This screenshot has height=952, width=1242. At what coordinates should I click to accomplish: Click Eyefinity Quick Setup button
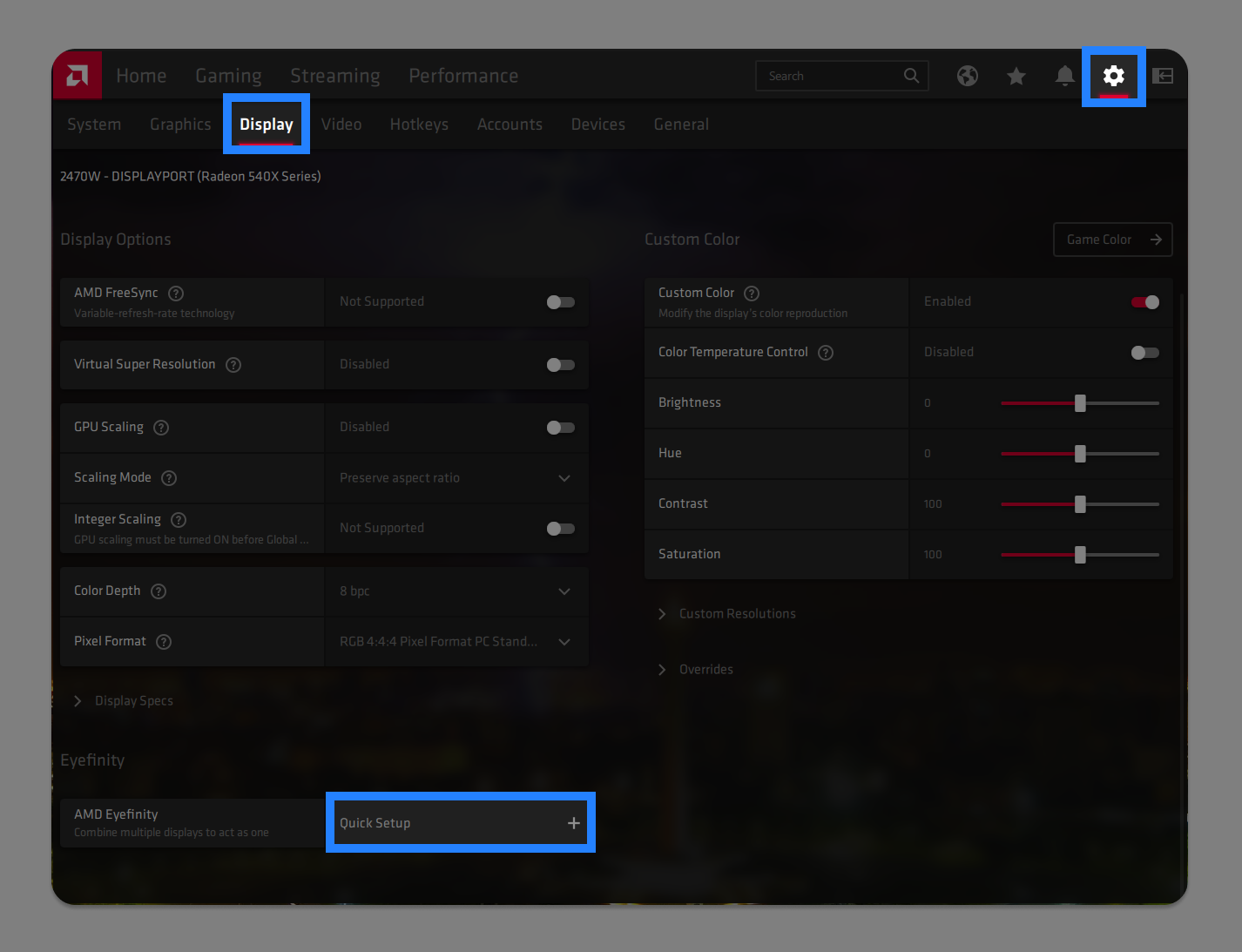tap(461, 823)
